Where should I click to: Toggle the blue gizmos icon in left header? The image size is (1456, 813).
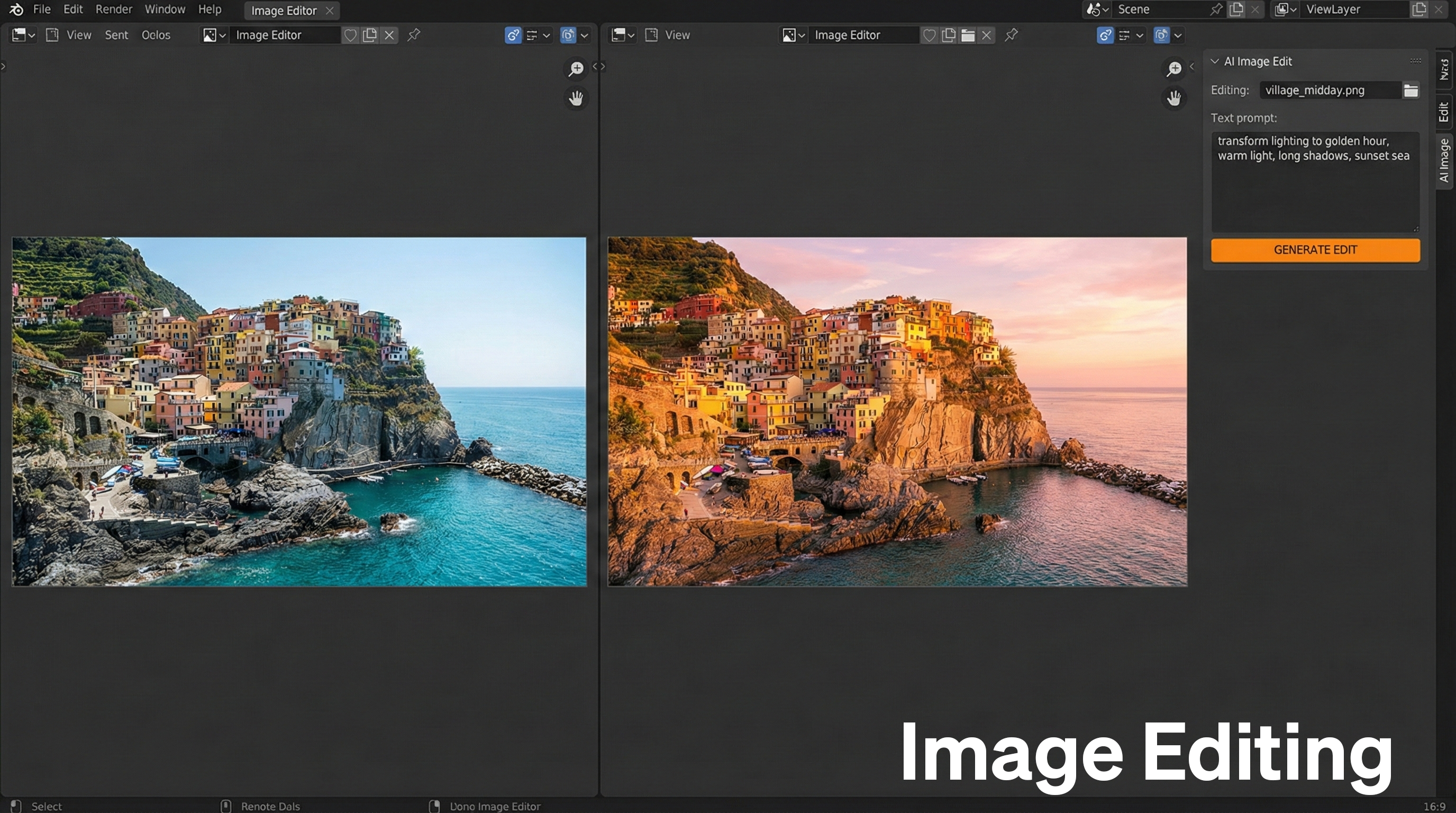[512, 35]
